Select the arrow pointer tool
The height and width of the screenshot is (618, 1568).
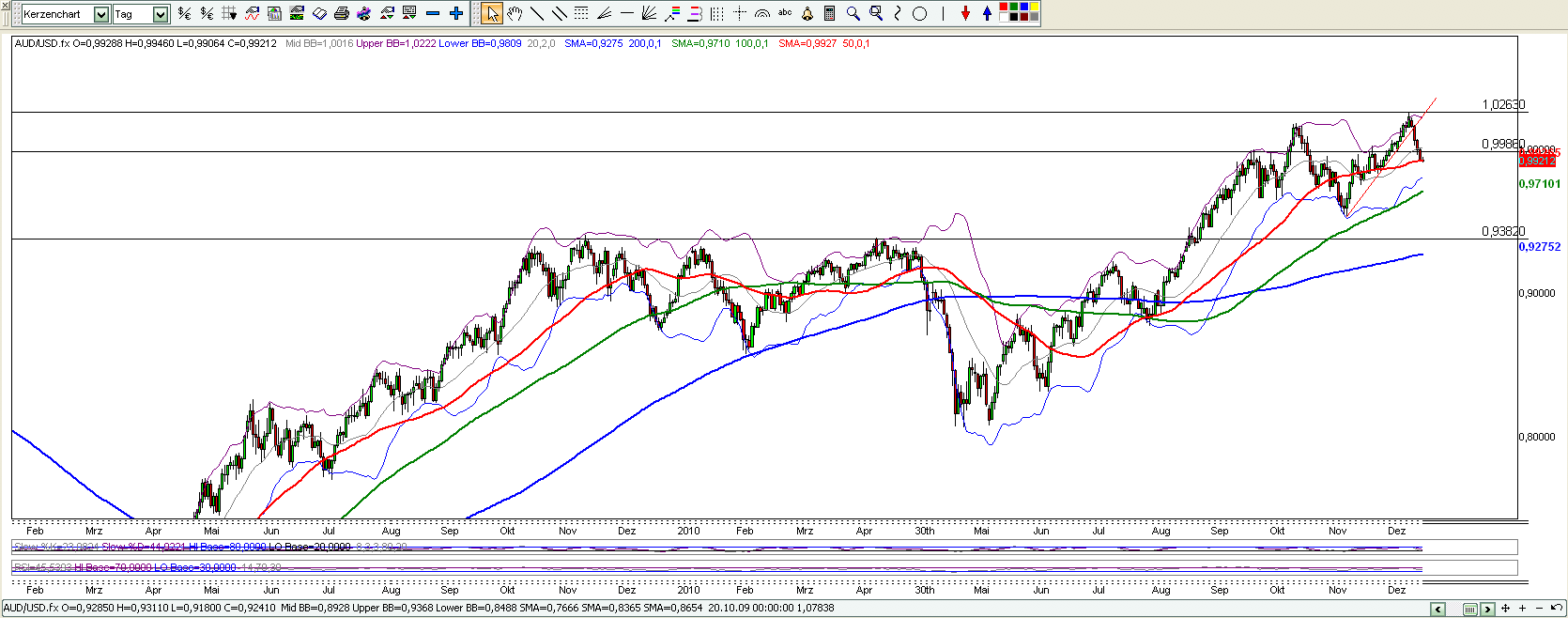pos(492,13)
